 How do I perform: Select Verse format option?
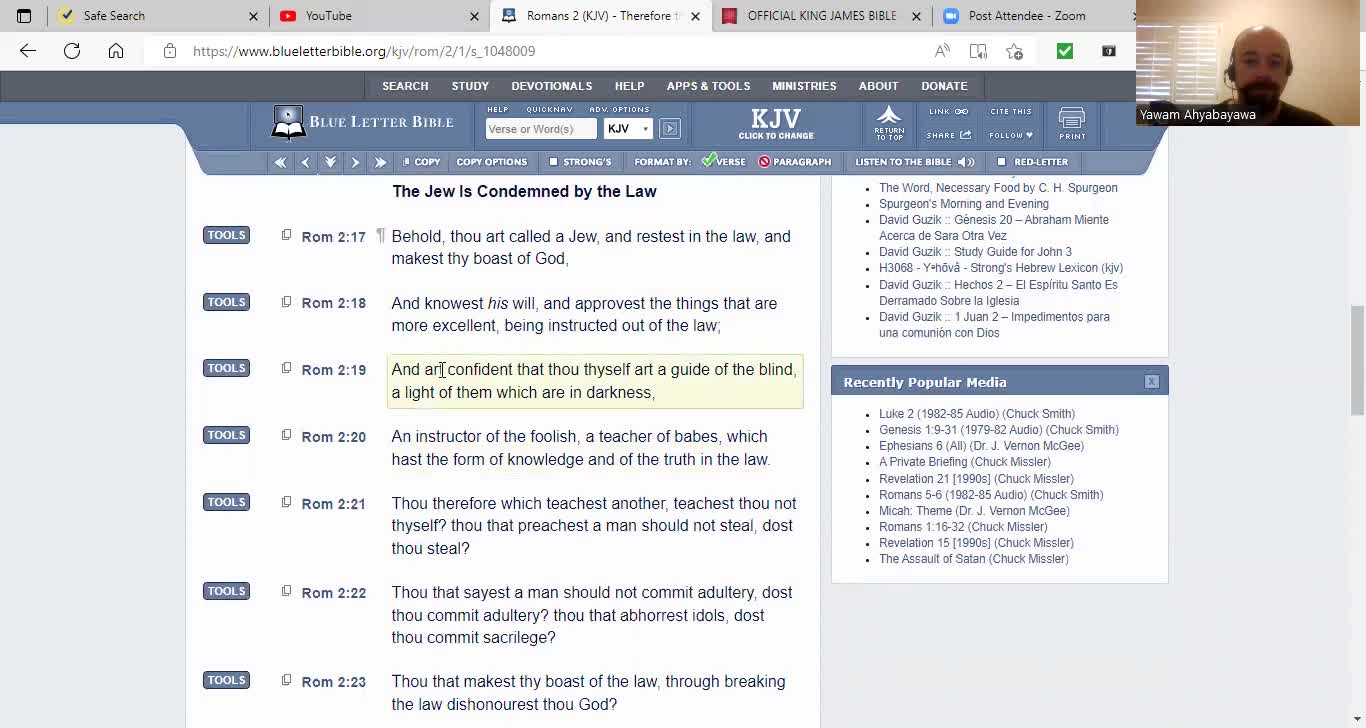[x=723, y=162]
